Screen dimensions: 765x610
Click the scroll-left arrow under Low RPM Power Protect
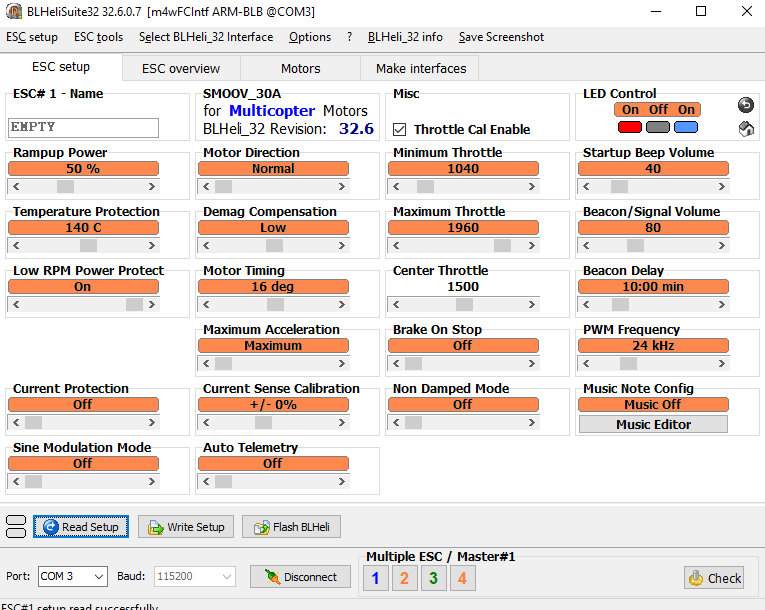pyautogui.click(x=16, y=305)
